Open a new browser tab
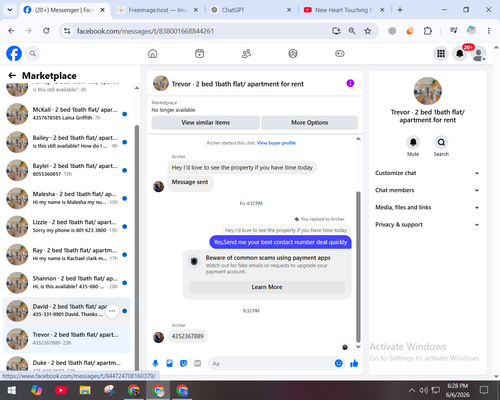 (400, 10)
